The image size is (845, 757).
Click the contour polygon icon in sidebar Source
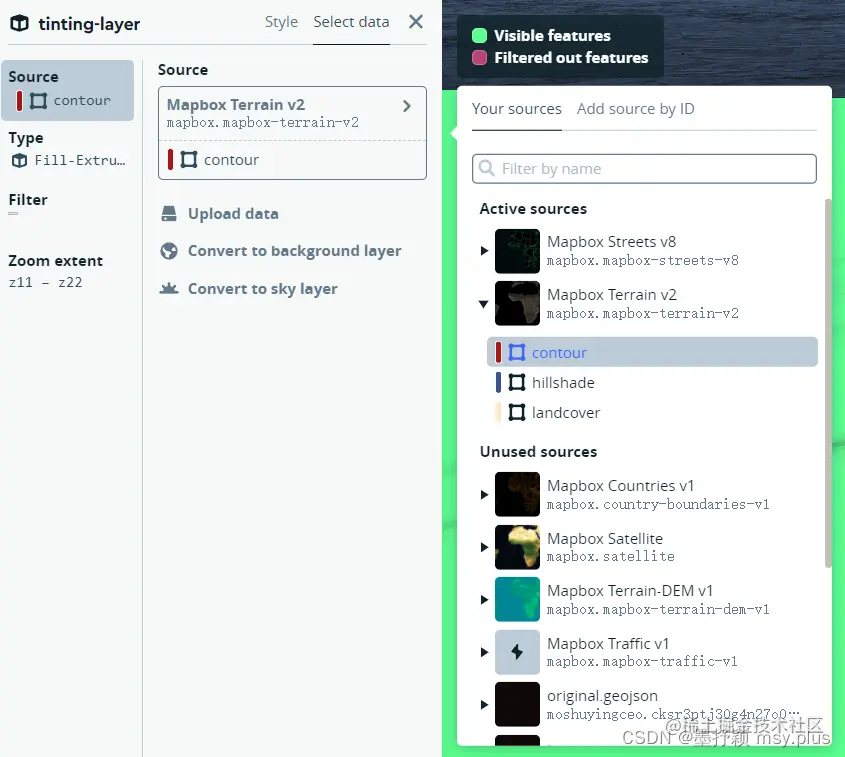point(38,101)
